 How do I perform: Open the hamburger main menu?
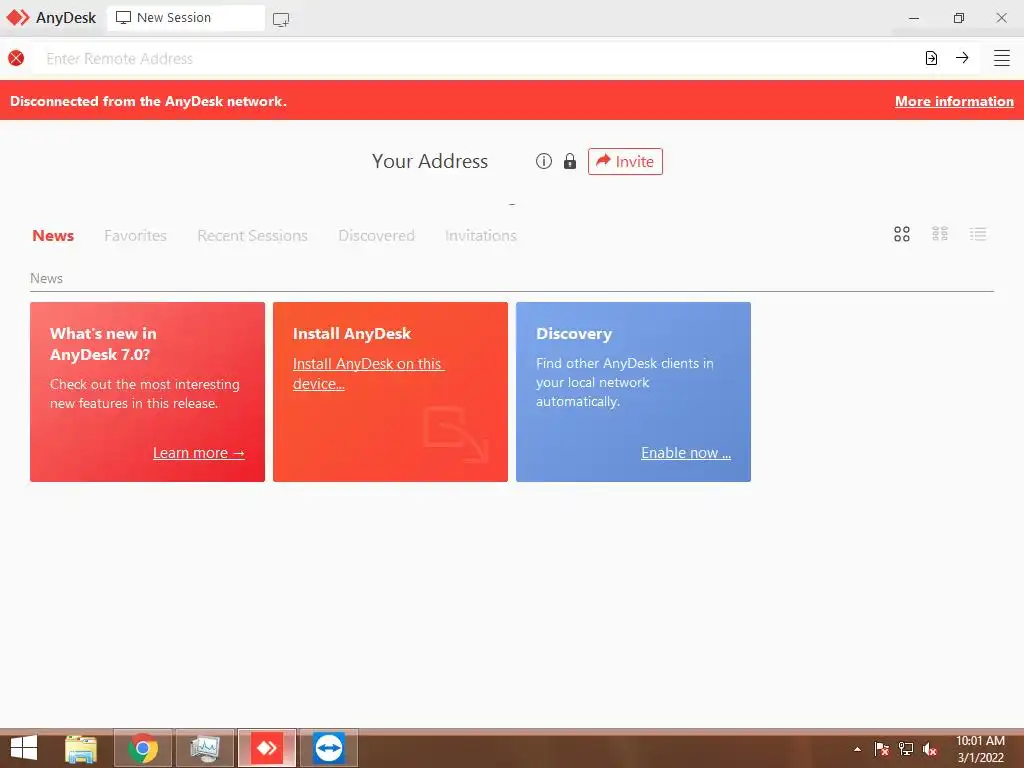(1002, 58)
